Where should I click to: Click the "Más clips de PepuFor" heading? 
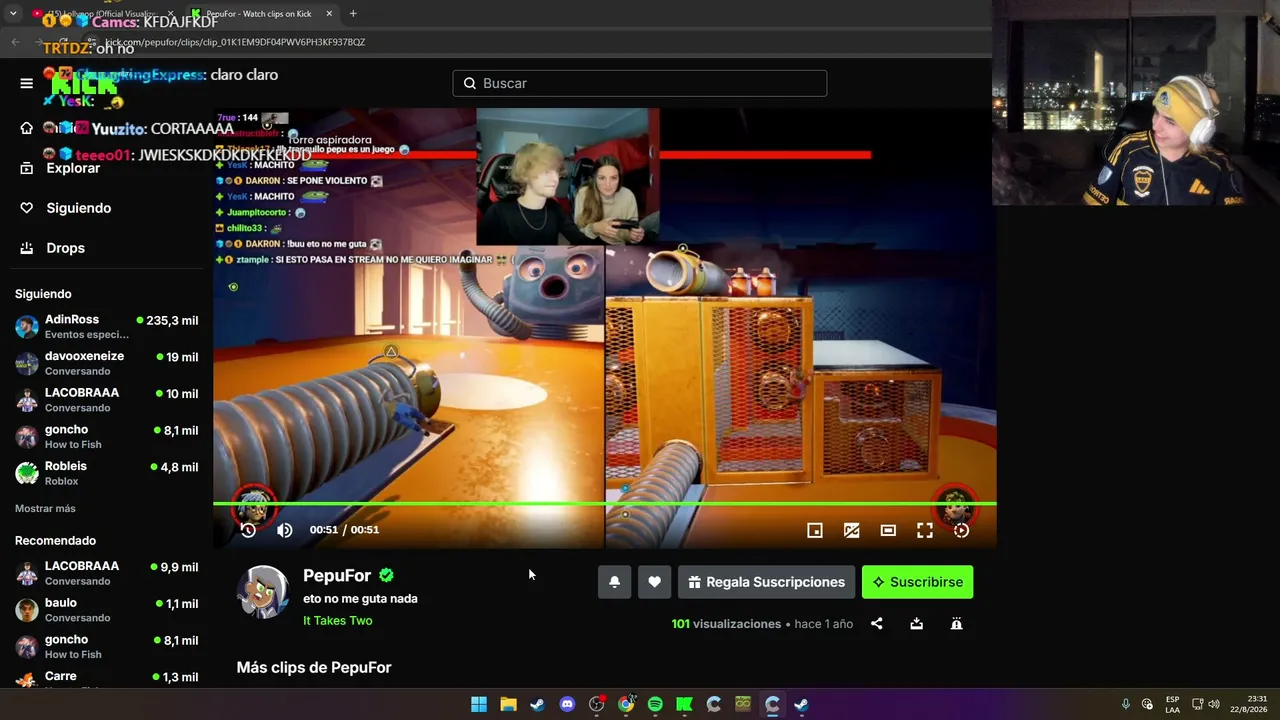click(x=314, y=667)
